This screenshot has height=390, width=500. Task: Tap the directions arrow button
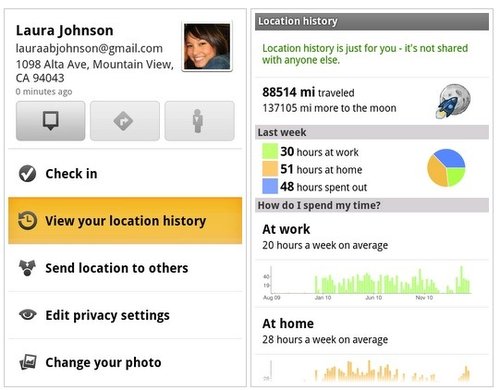[x=125, y=121]
